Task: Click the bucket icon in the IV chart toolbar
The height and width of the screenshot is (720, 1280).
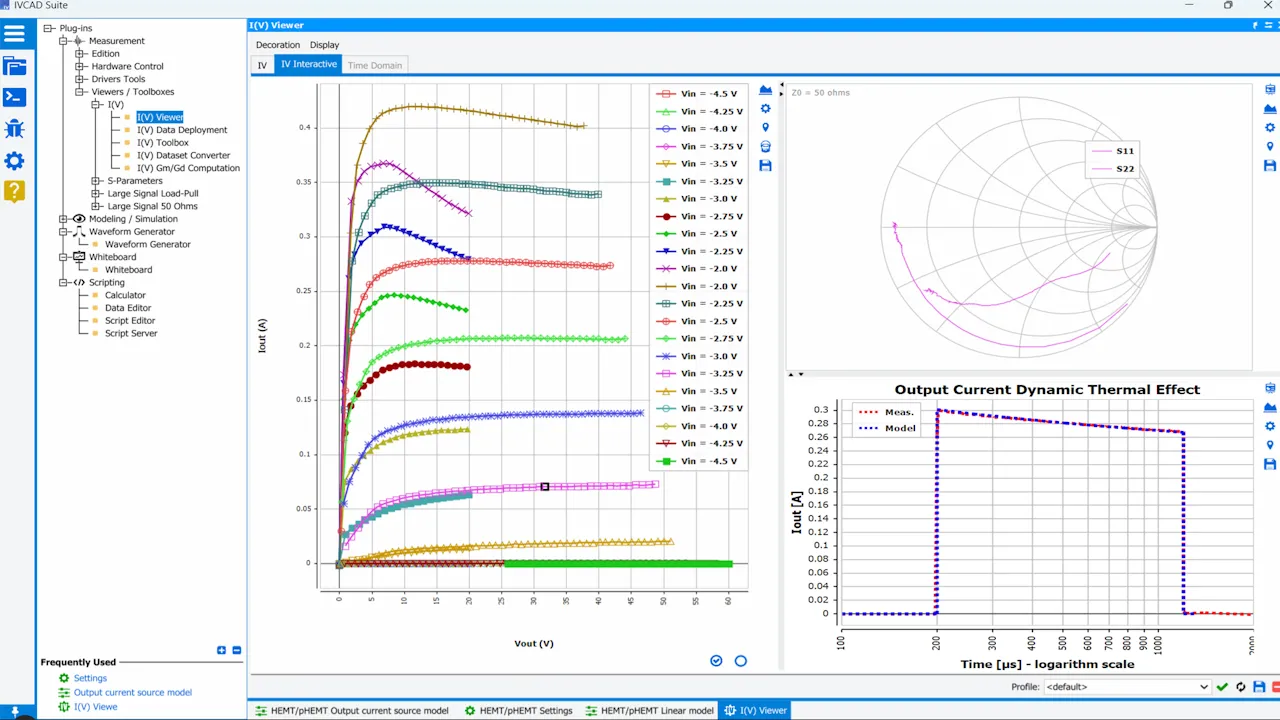Action: click(x=766, y=146)
